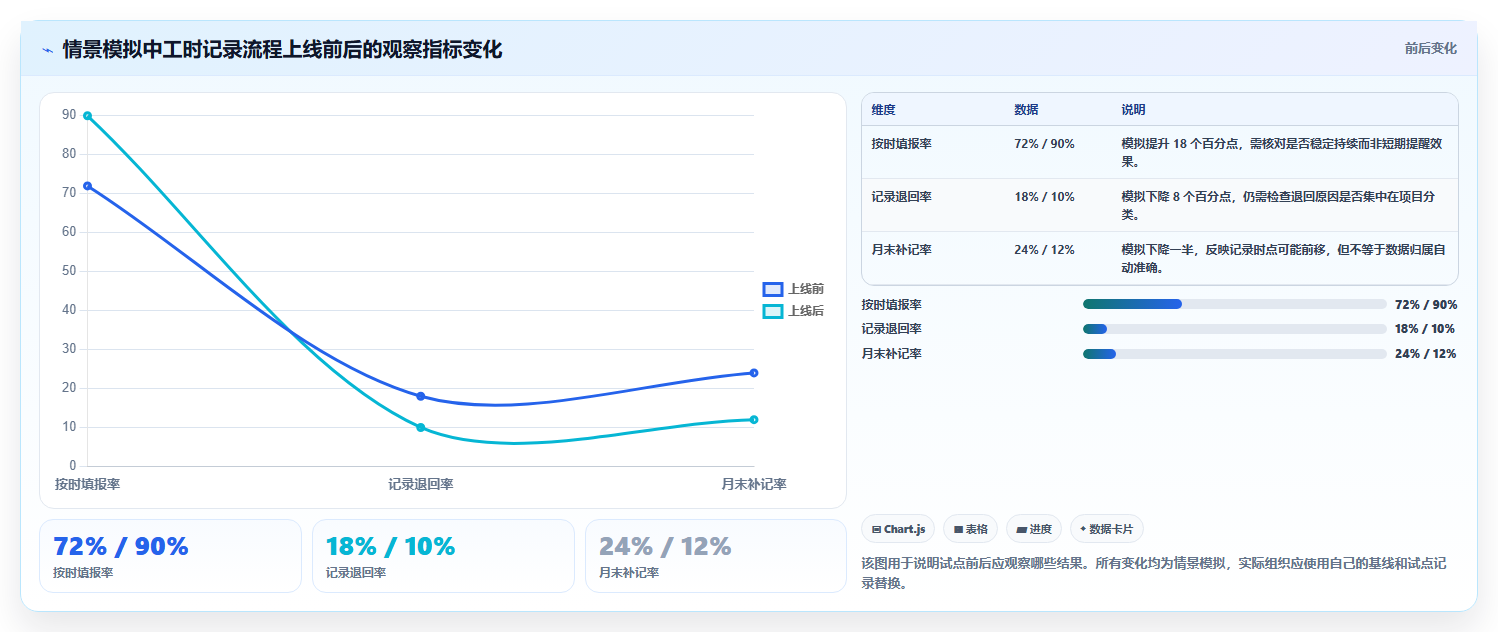Click the 前后变化 label in header
1498x632 pixels.
[x=1431, y=48]
